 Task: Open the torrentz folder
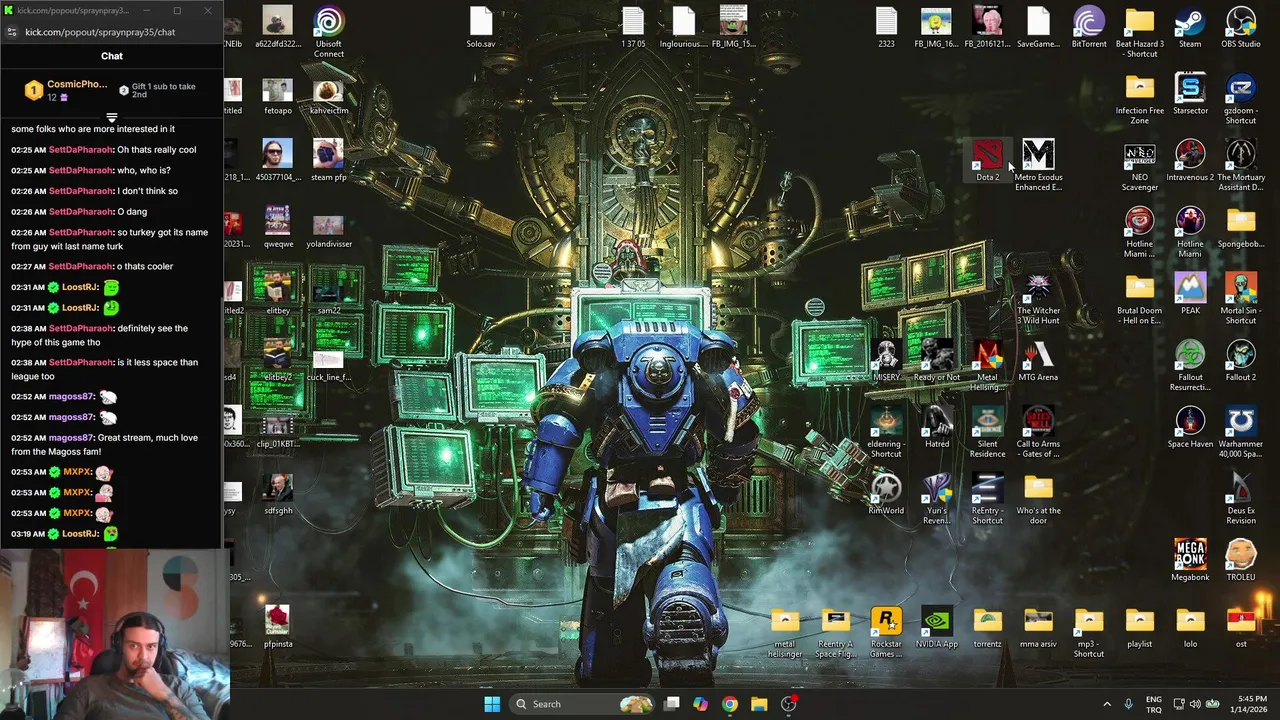(987, 627)
